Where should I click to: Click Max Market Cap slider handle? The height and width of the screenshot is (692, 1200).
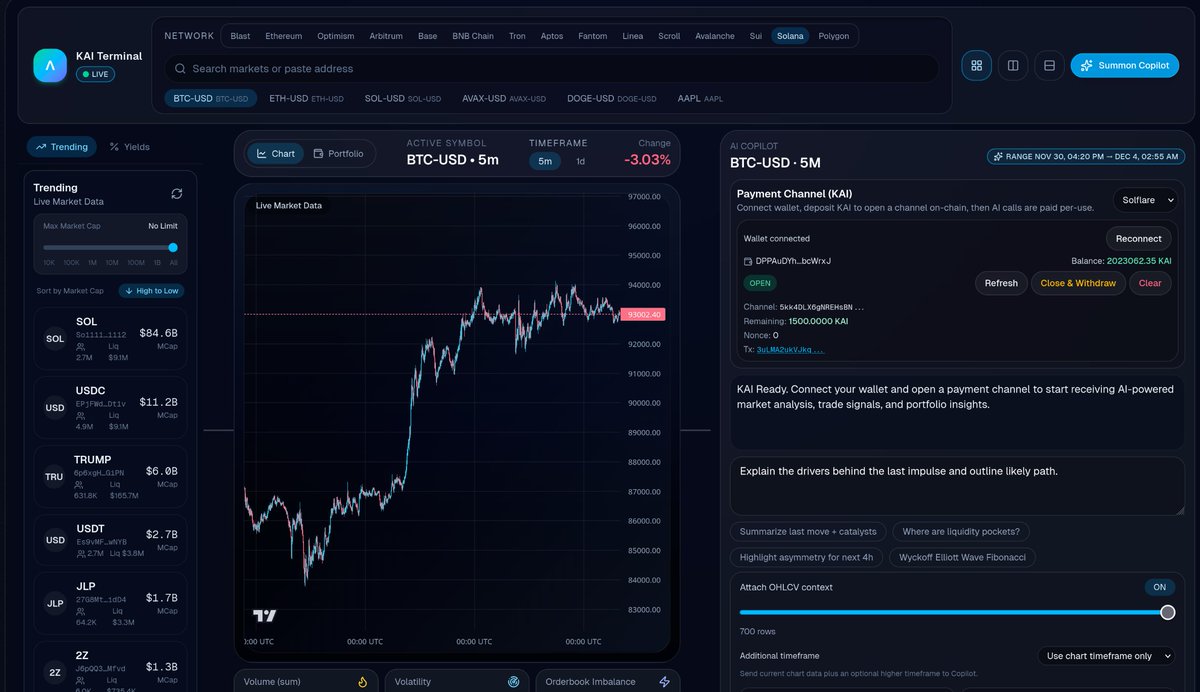173,247
